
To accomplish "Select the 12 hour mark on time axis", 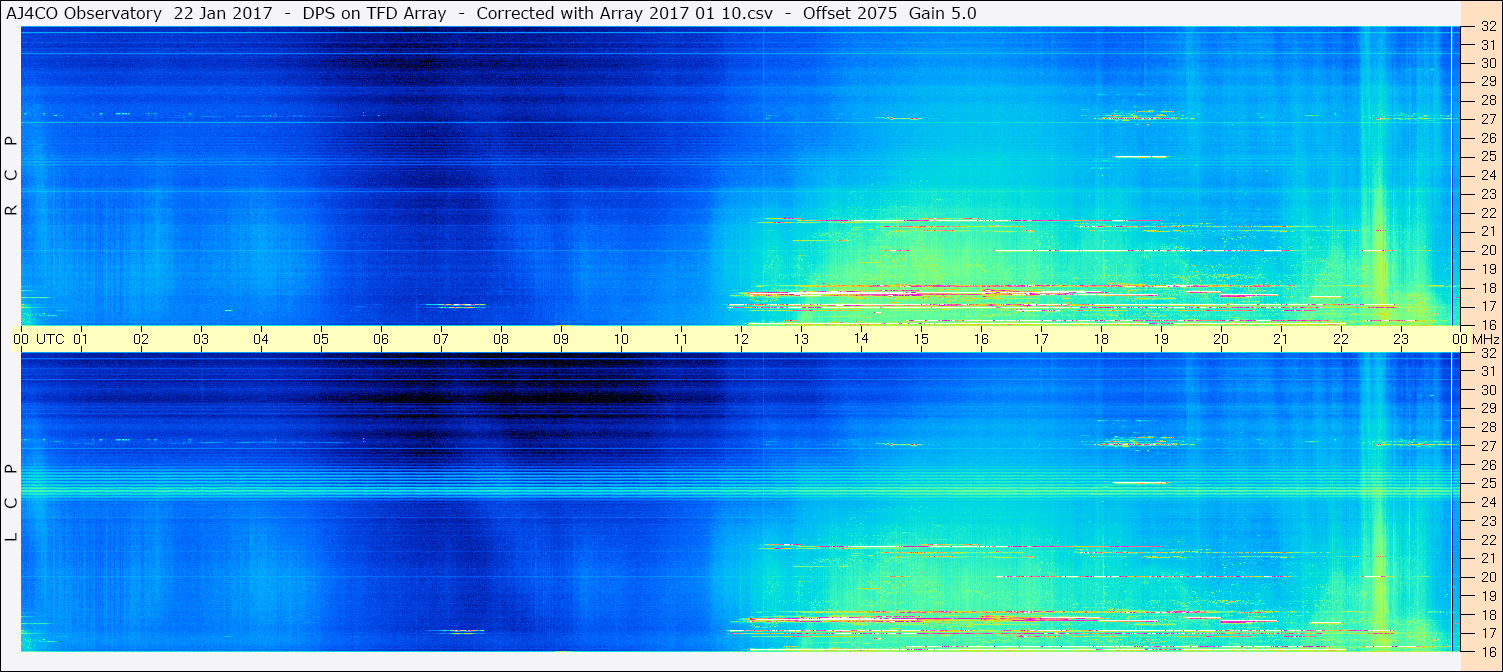I will [741, 339].
